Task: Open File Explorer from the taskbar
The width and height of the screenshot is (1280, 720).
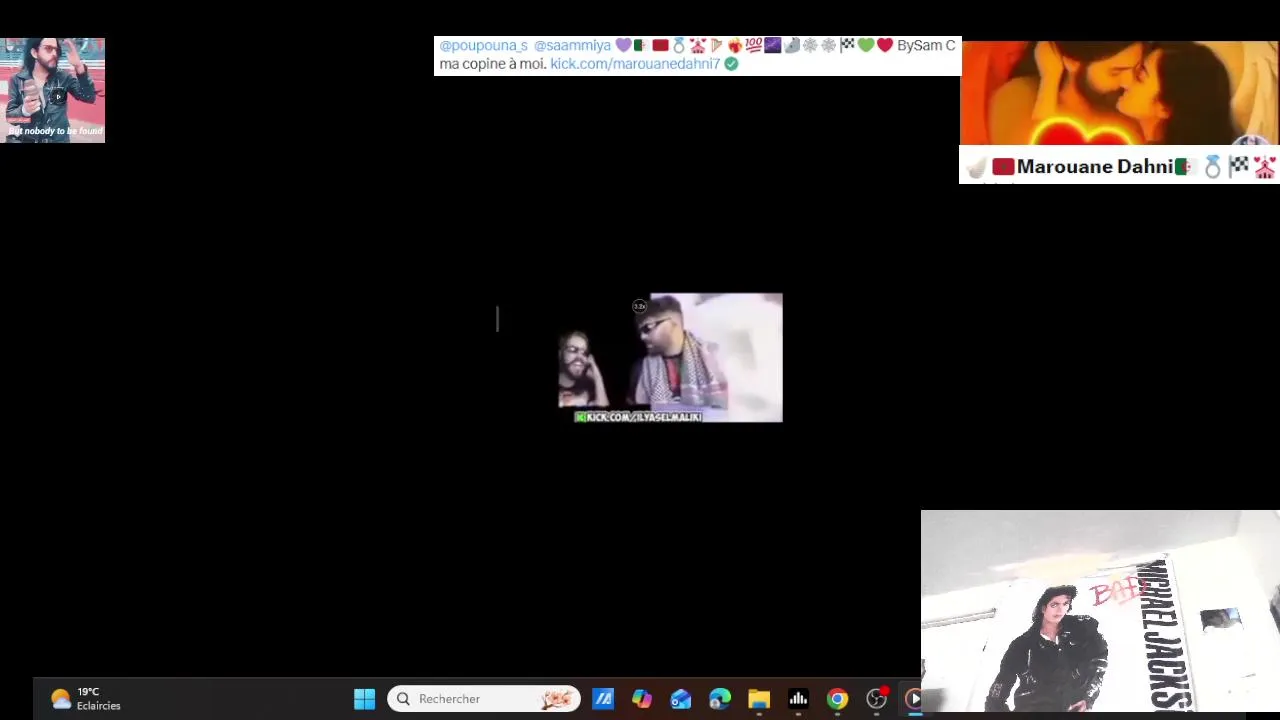Action: pos(759,699)
